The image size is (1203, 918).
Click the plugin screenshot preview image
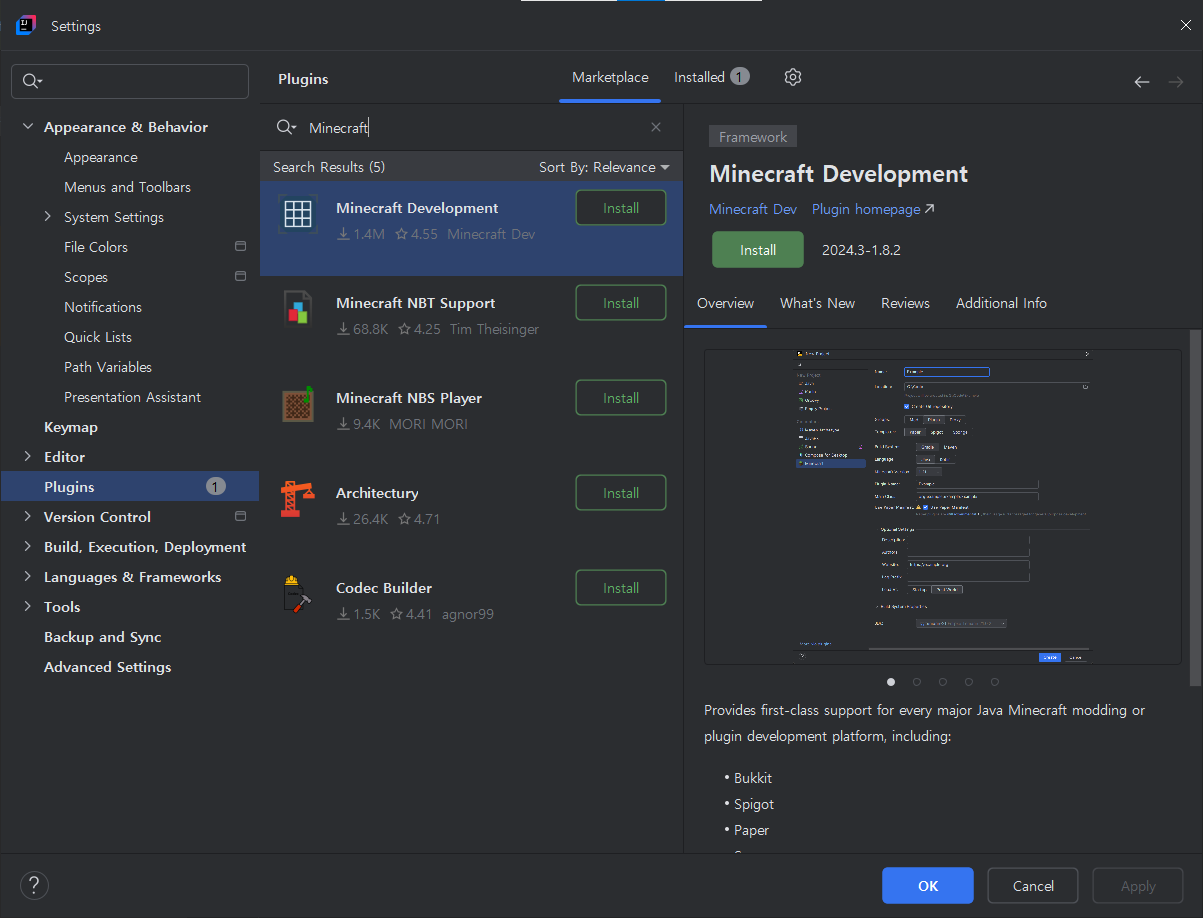coord(943,506)
